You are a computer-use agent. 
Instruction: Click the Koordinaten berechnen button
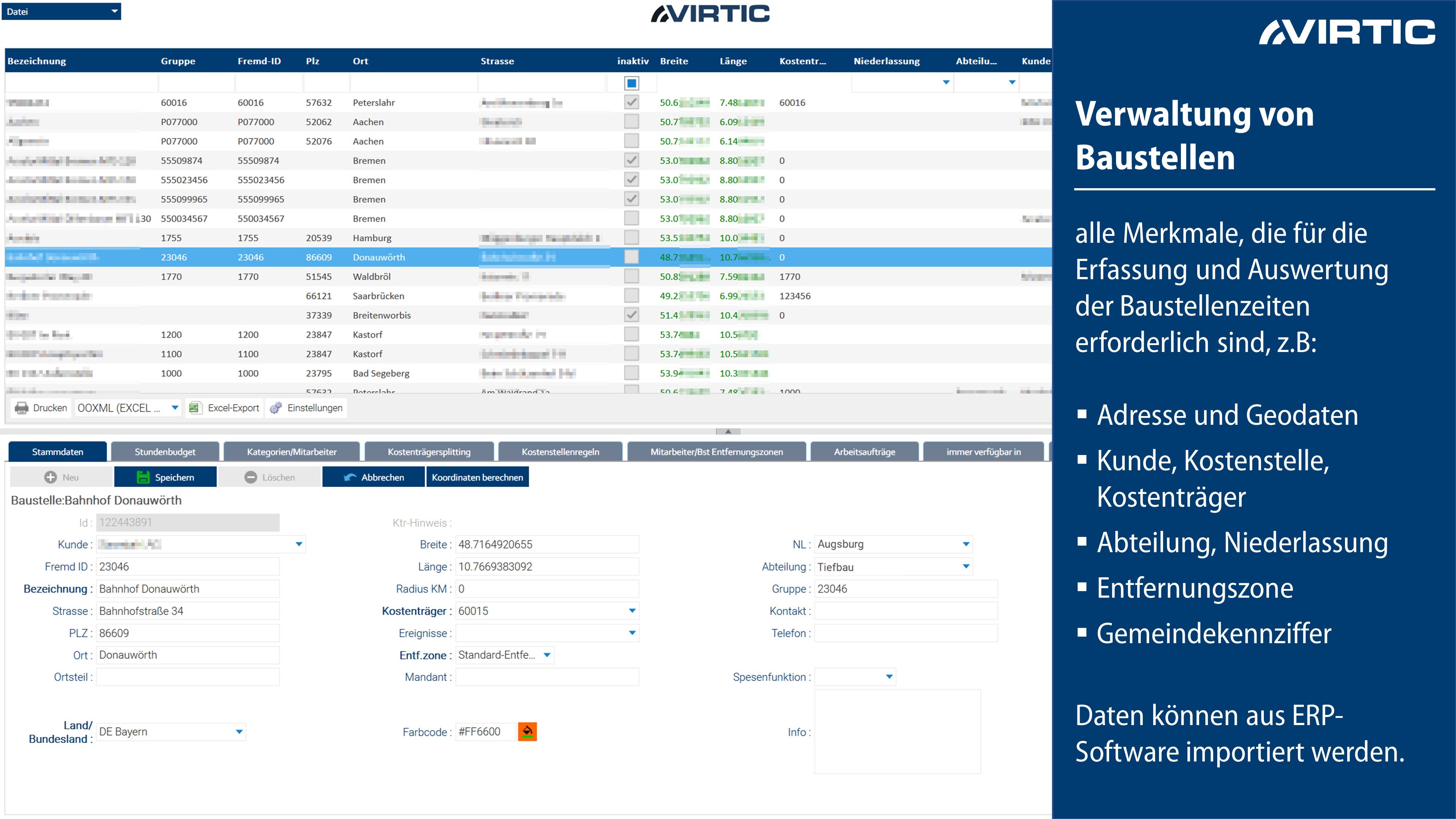click(477, 477)
